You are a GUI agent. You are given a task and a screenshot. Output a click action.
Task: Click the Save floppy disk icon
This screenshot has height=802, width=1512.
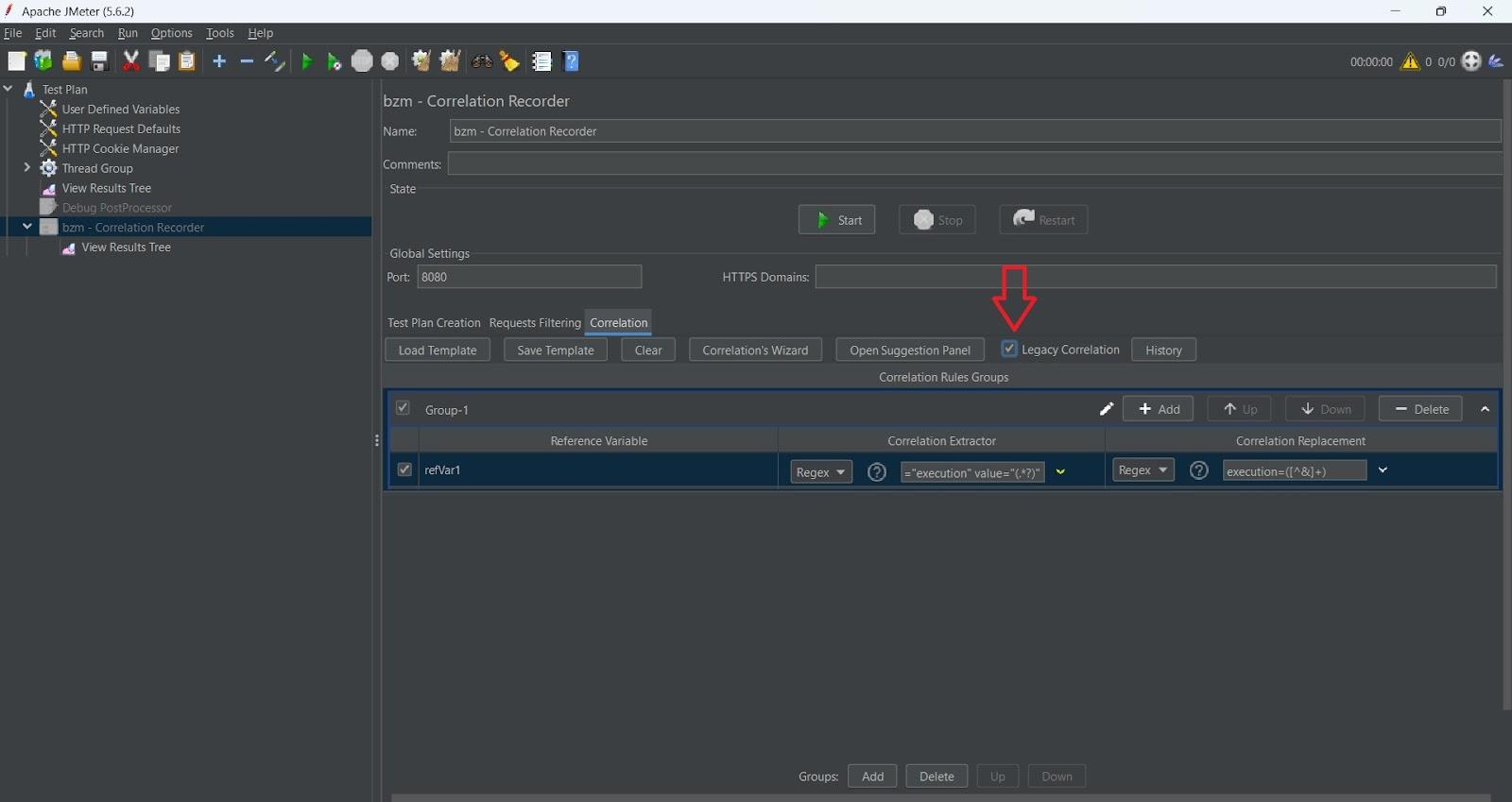[99, 61]
